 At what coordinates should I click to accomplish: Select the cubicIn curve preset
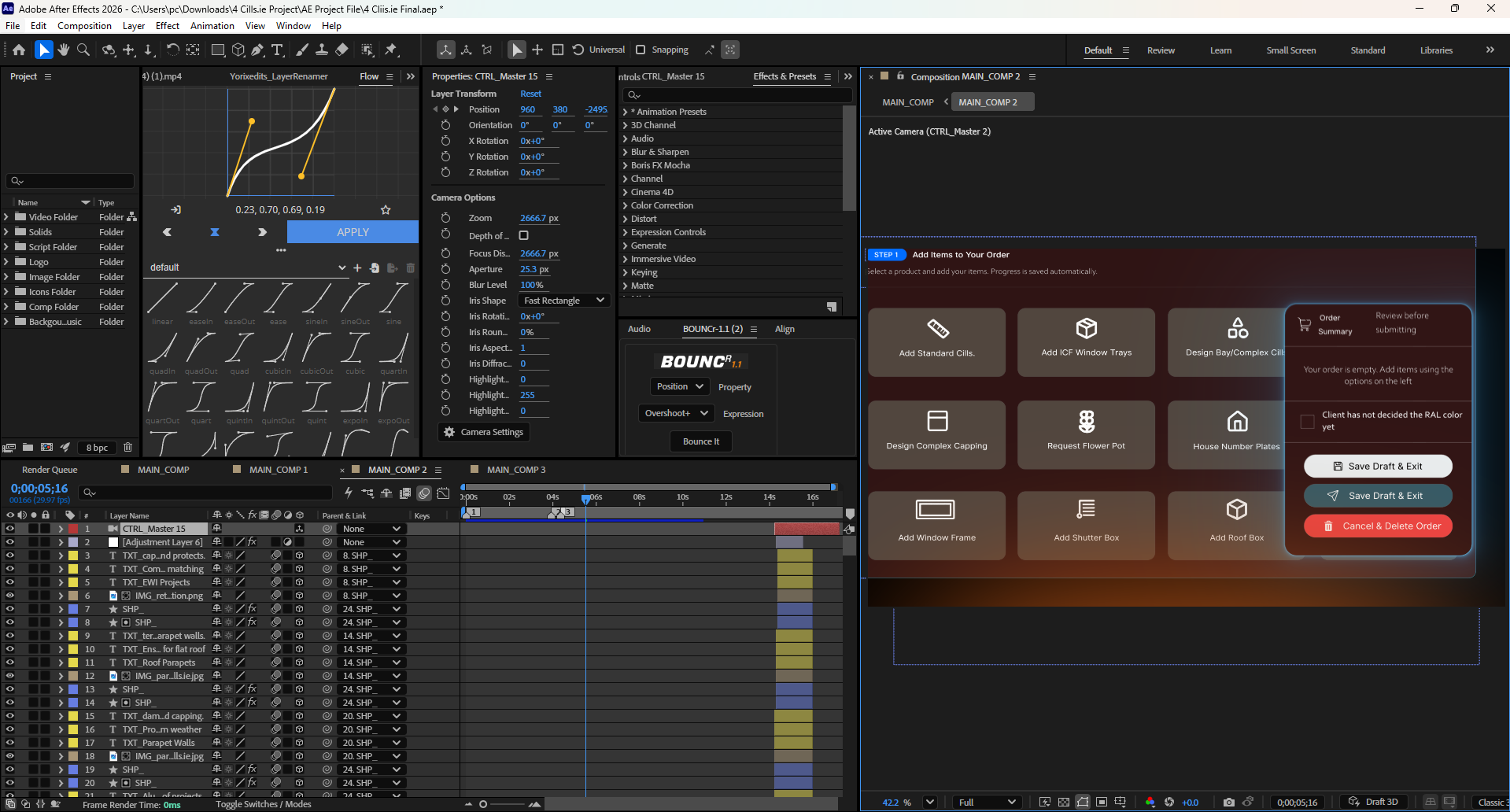pos(278,354)
